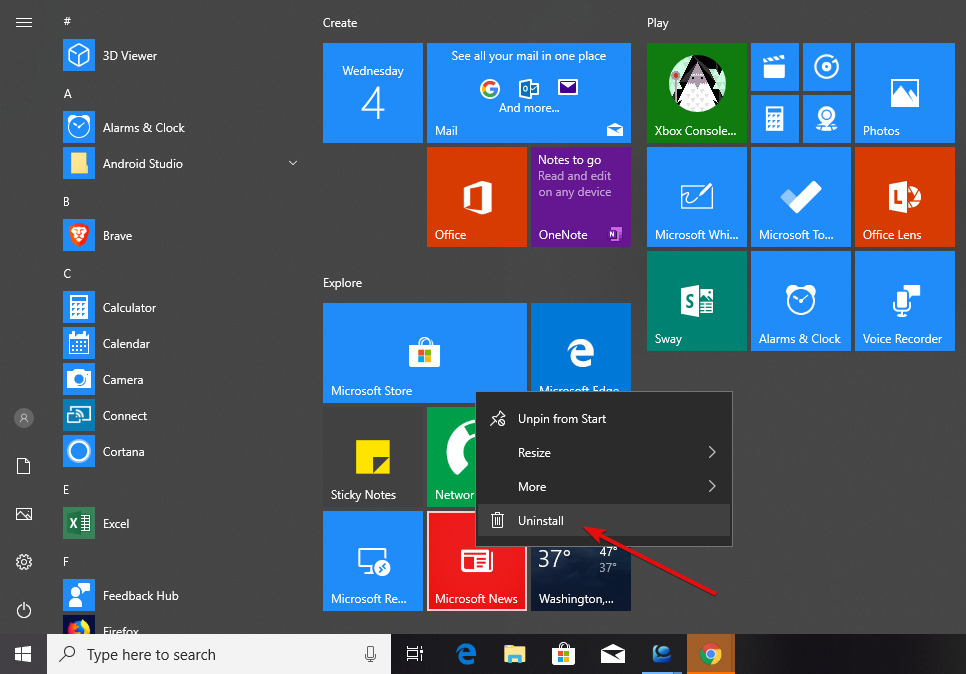
Task: Launch the Office Lens tile
Action: click(x=903, y=196)
